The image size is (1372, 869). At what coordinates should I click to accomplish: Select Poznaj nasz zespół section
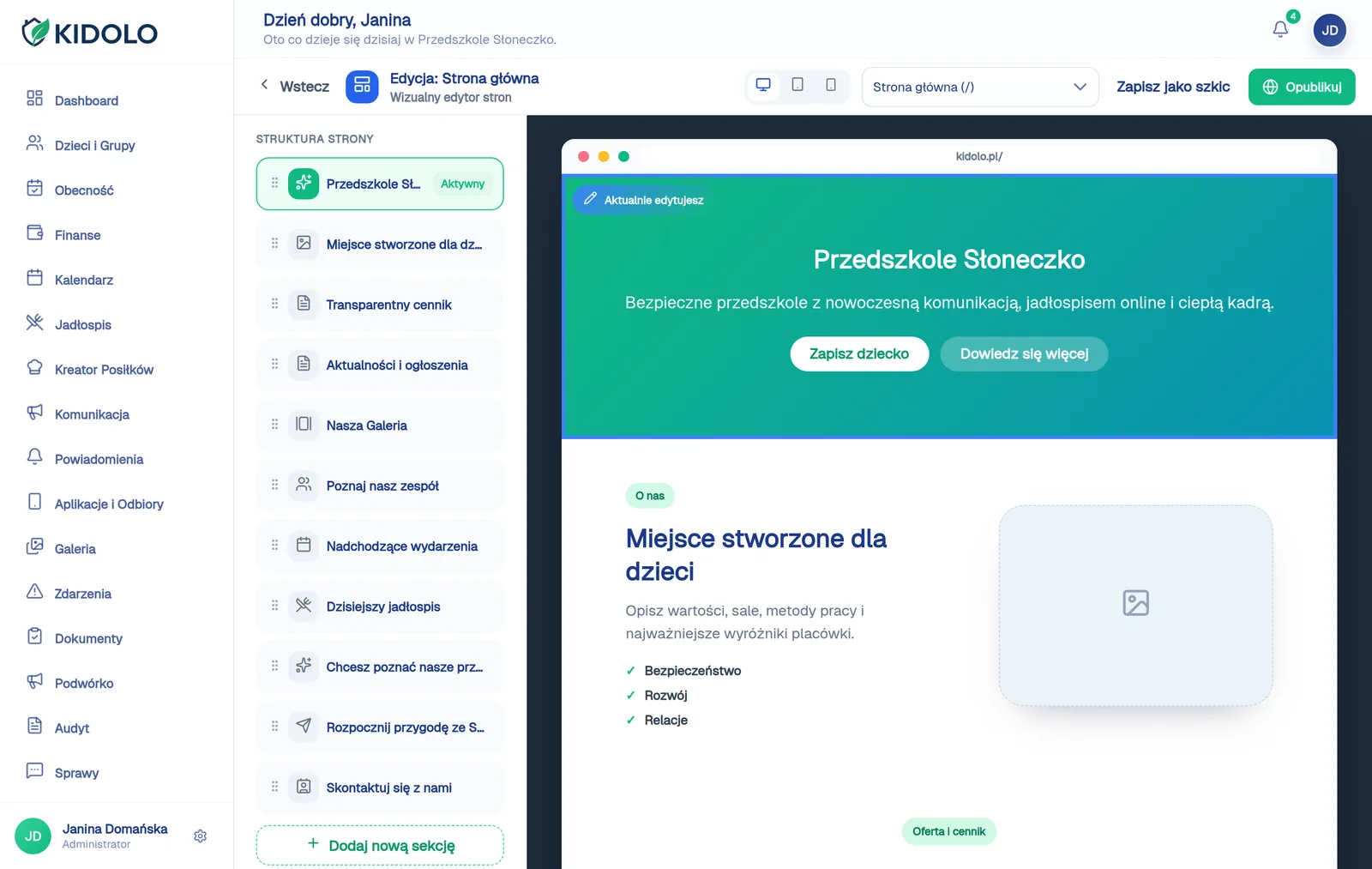coord(380,486)
